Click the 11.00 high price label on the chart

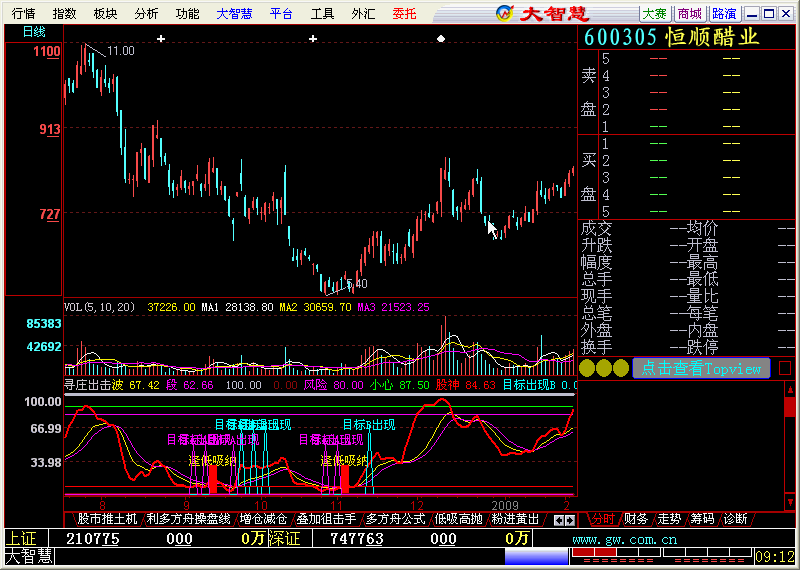[x=120, y=51]
